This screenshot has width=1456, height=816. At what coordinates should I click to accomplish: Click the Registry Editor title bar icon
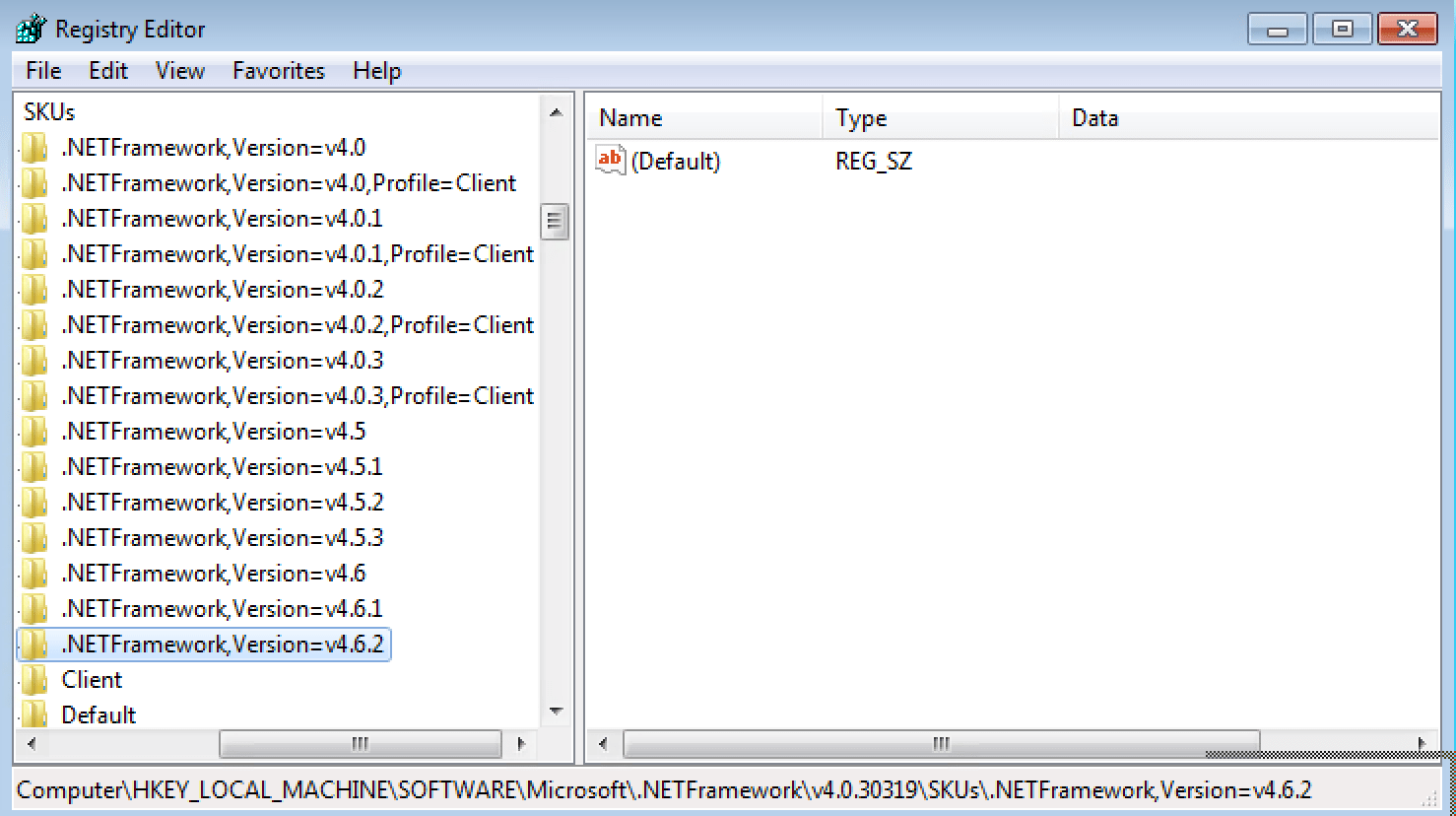pyautogui.click(x=31, y=29)
